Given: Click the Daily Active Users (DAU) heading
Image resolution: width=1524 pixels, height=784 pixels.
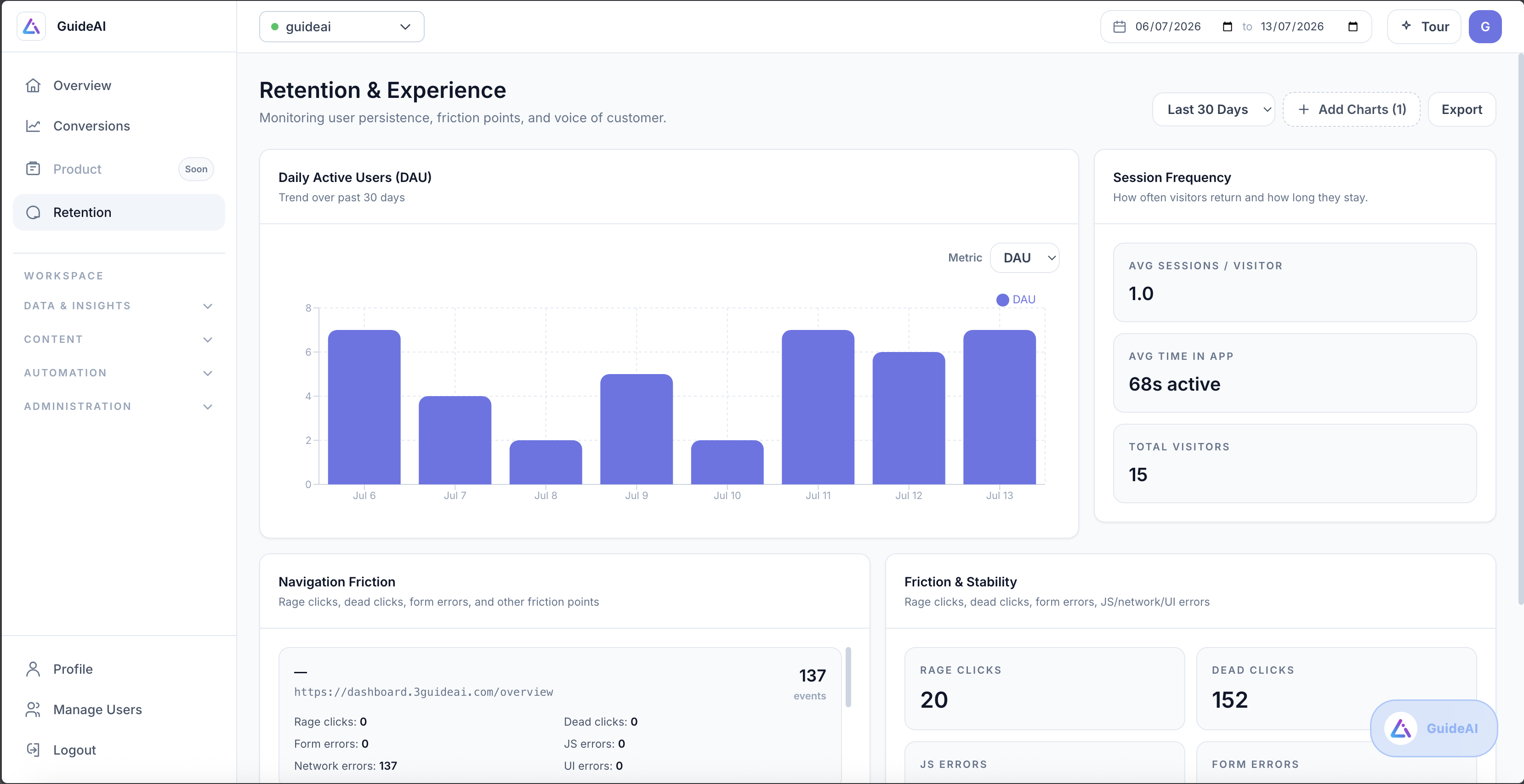Looking at the screenshot, I should (355, 177).
